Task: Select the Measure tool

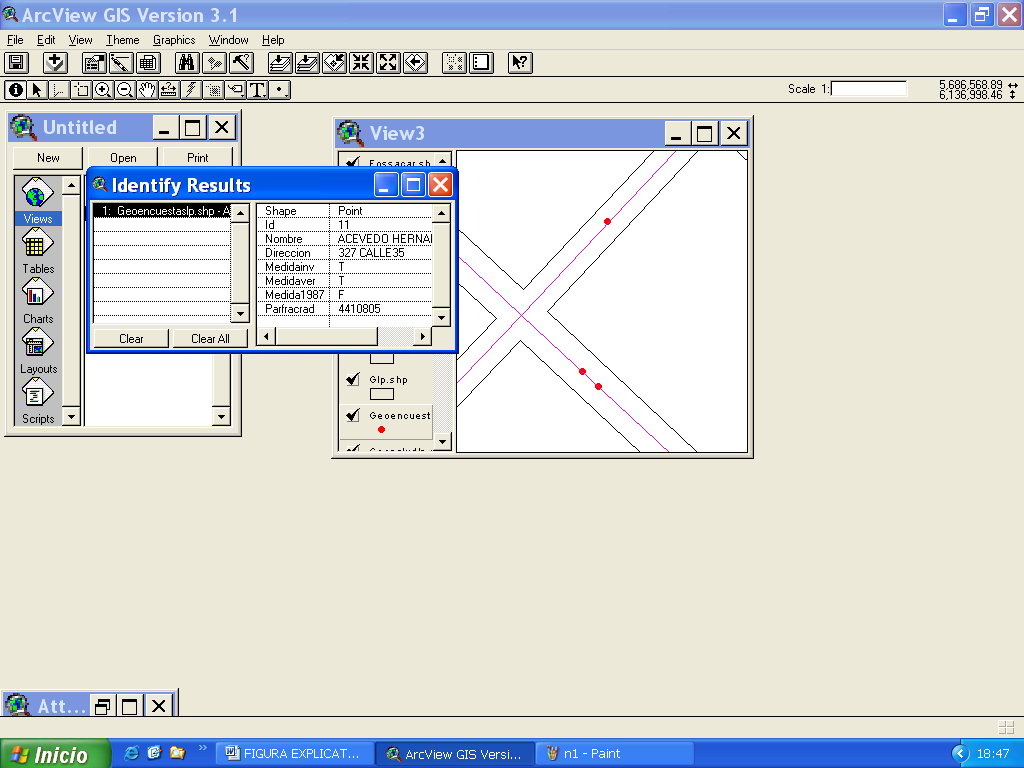Action: pos(169,89)
